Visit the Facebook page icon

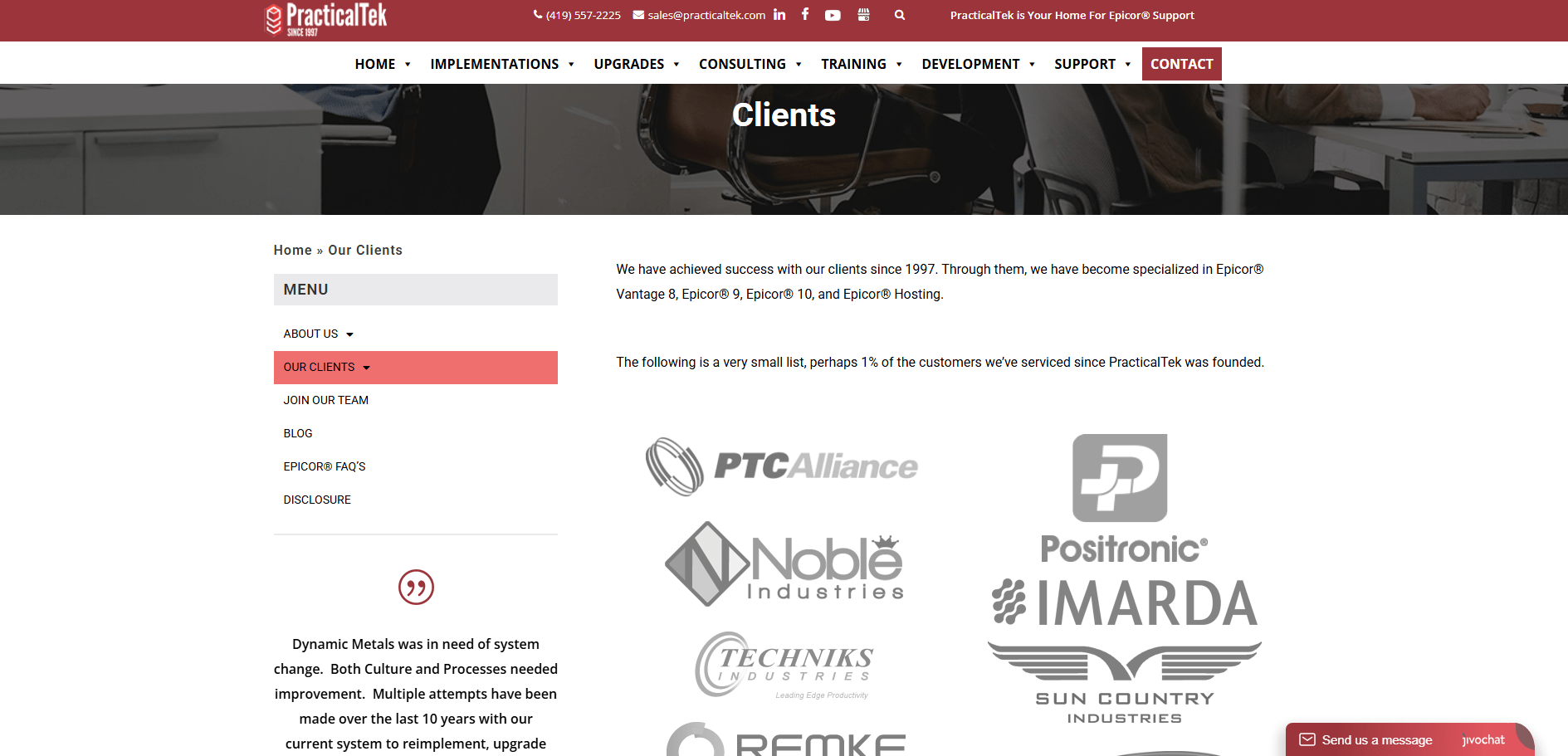pos(804,14)
